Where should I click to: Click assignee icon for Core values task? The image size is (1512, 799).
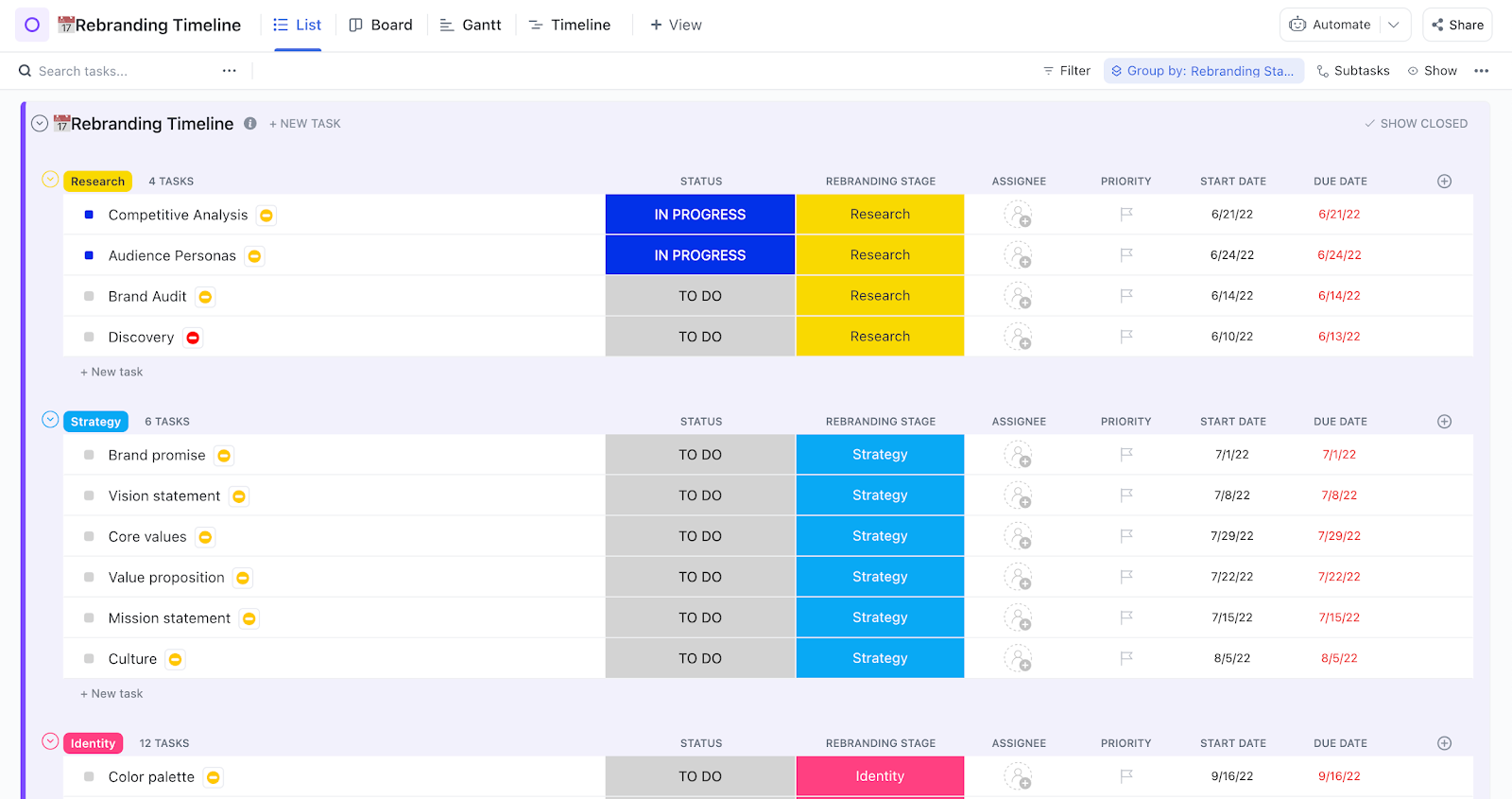point(1018,536)
